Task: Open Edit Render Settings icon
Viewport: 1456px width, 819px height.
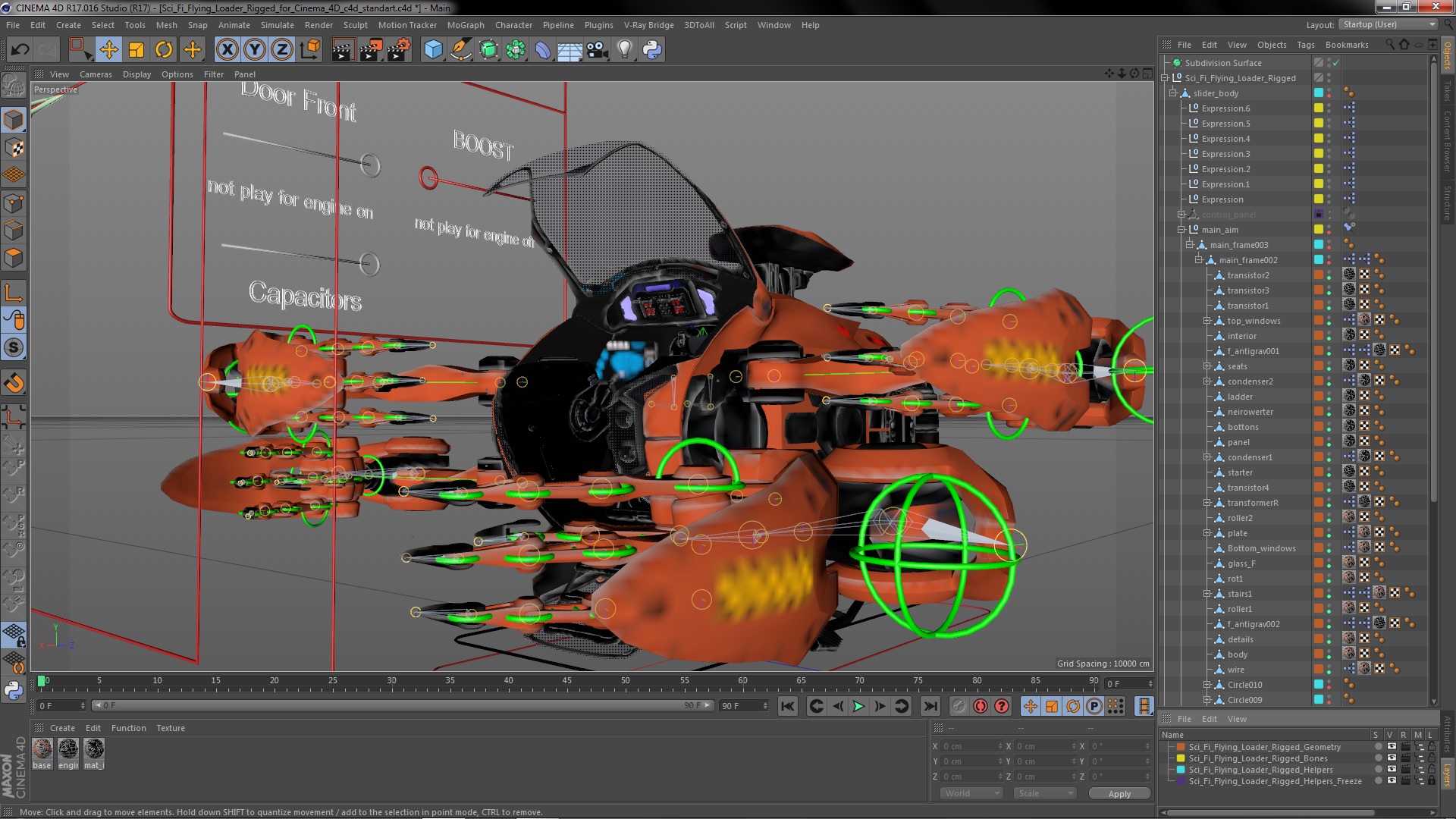Action: (x=399, y=50)
